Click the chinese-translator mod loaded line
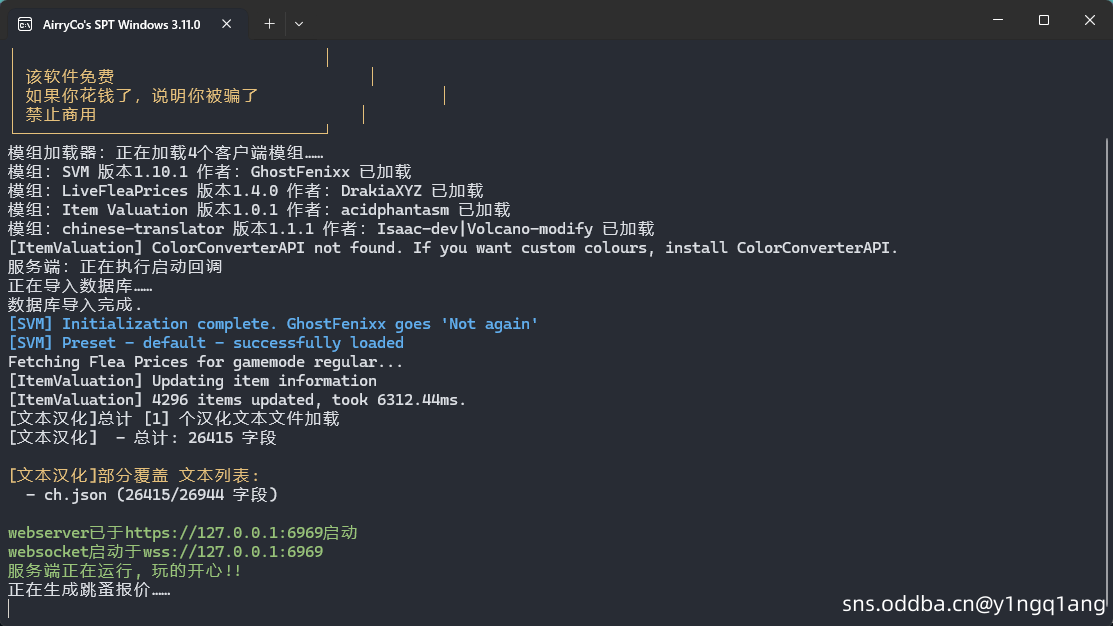Screen dimensions: 1113x626 click(x=331, y=229)
